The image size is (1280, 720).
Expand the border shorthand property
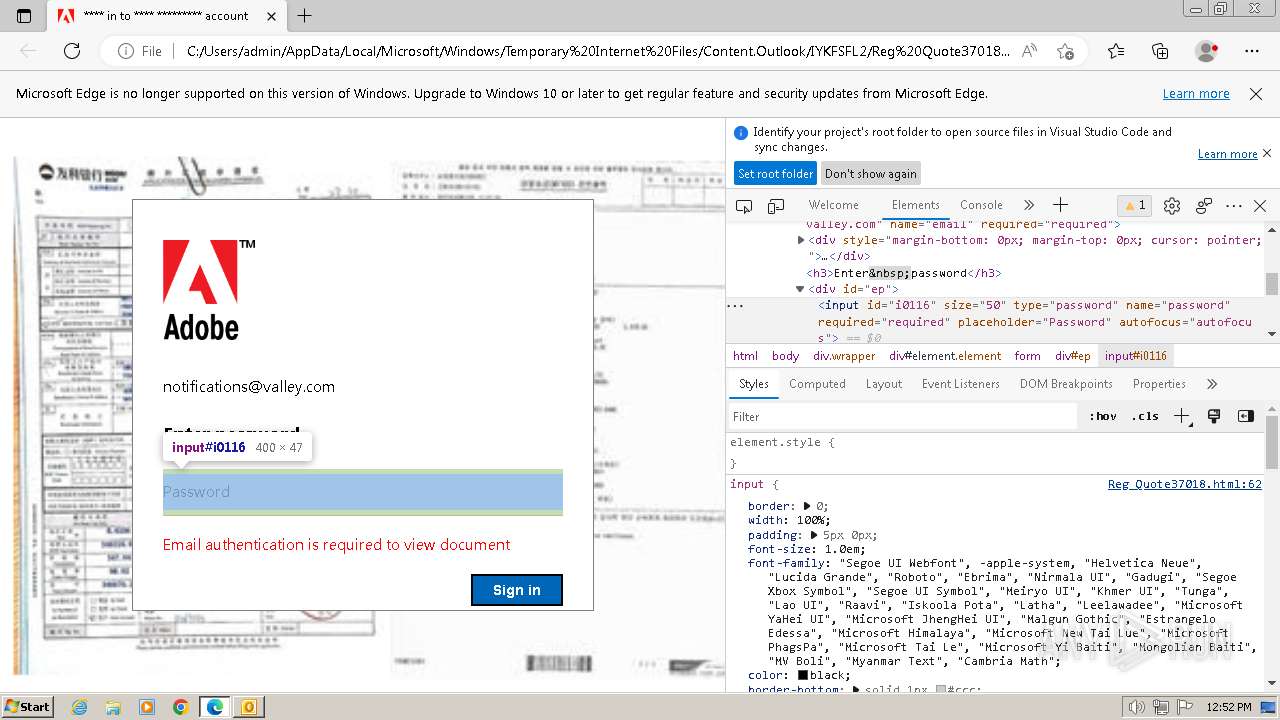pyautogui.click(x=808, y=506)
